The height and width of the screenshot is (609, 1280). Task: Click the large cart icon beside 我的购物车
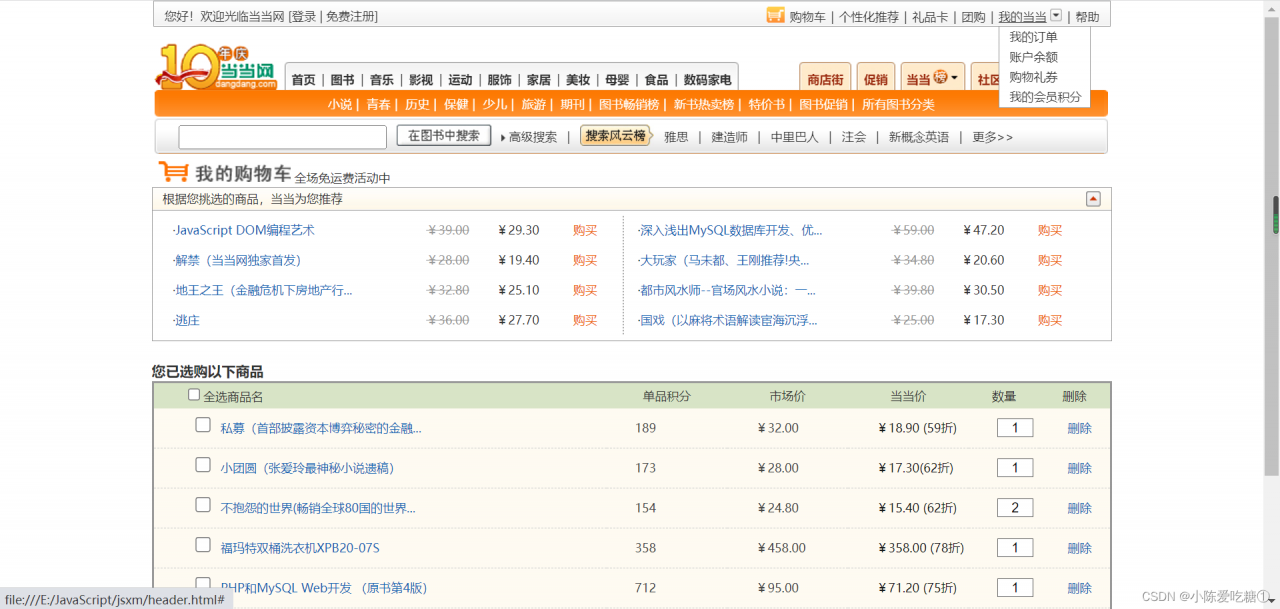pyautogui.click(x=173, y=172)
